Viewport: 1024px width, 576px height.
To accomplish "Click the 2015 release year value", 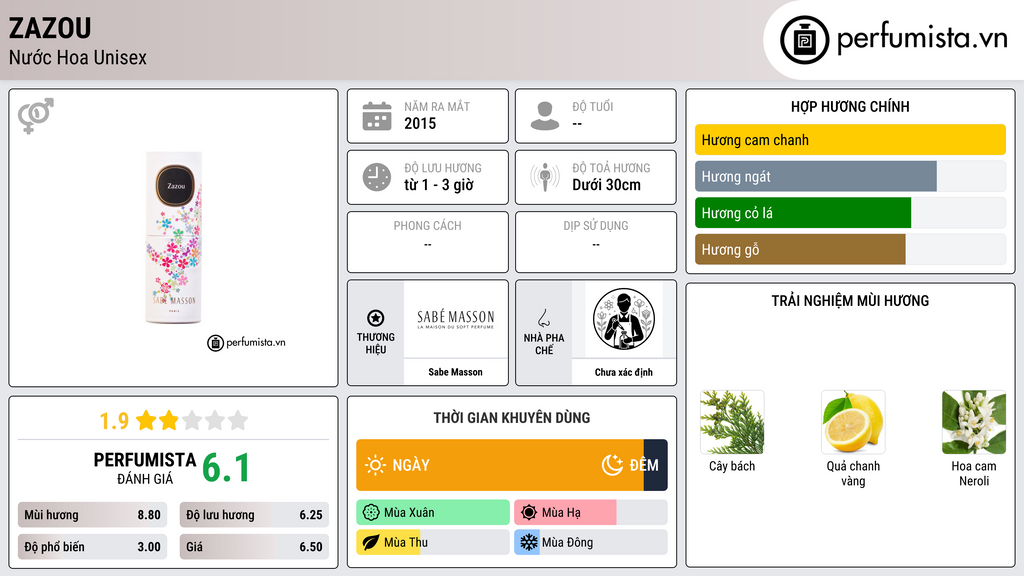I will (x=420, y=123).
